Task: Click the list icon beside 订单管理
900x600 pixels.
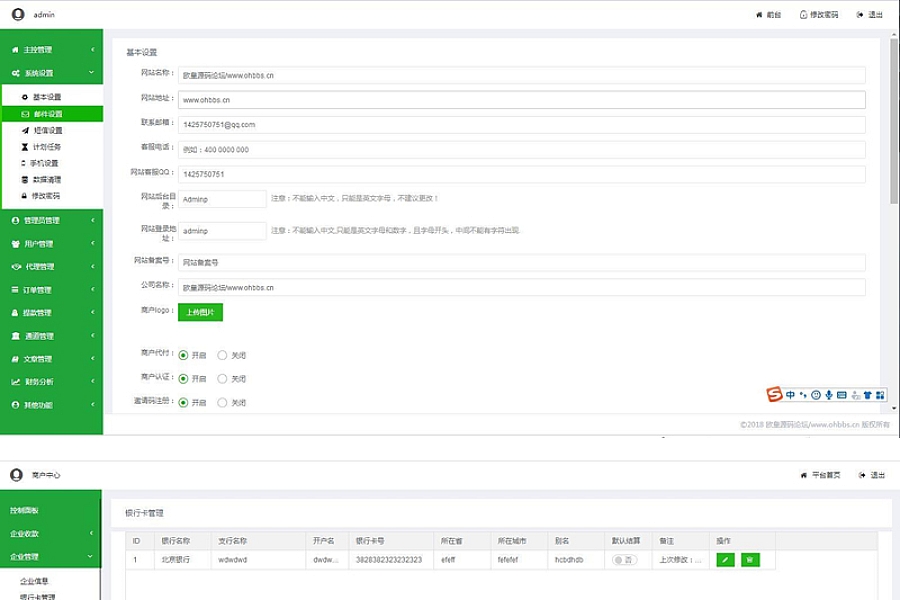Action: tap(15, 290)
